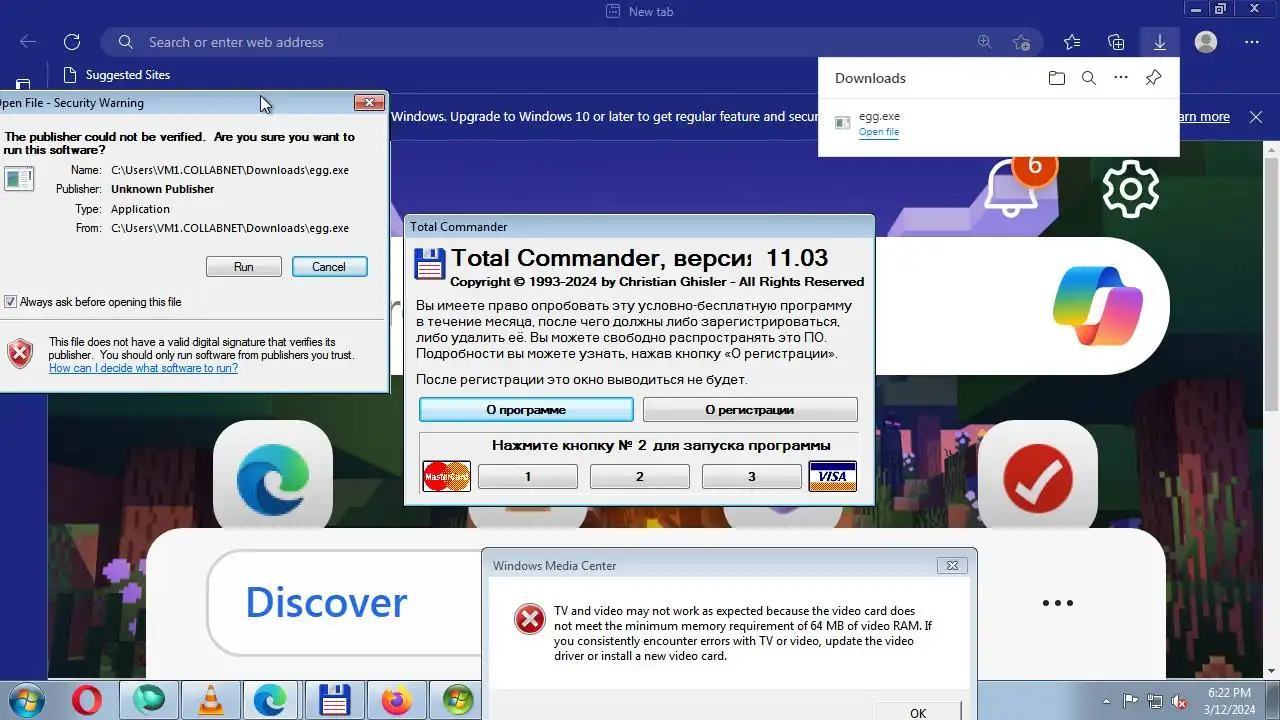Click button 3 in Total Commander
This screenshot has height=720, width=1280.
[752, 477]
